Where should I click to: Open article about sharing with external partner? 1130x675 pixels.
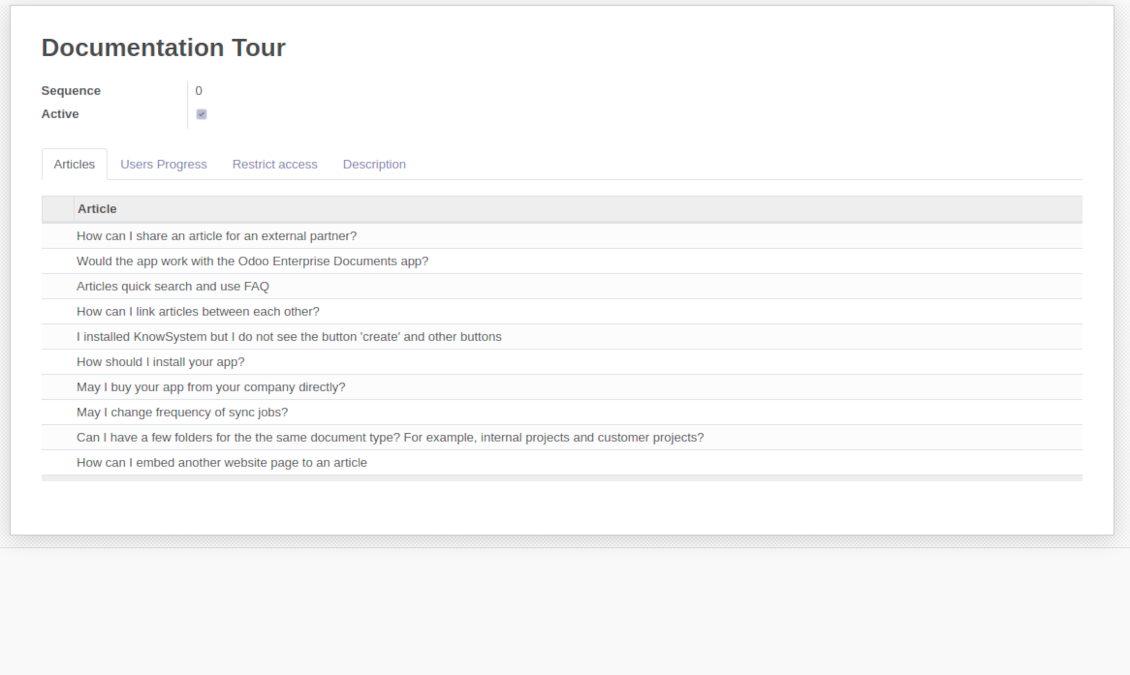tap(562, 236)
